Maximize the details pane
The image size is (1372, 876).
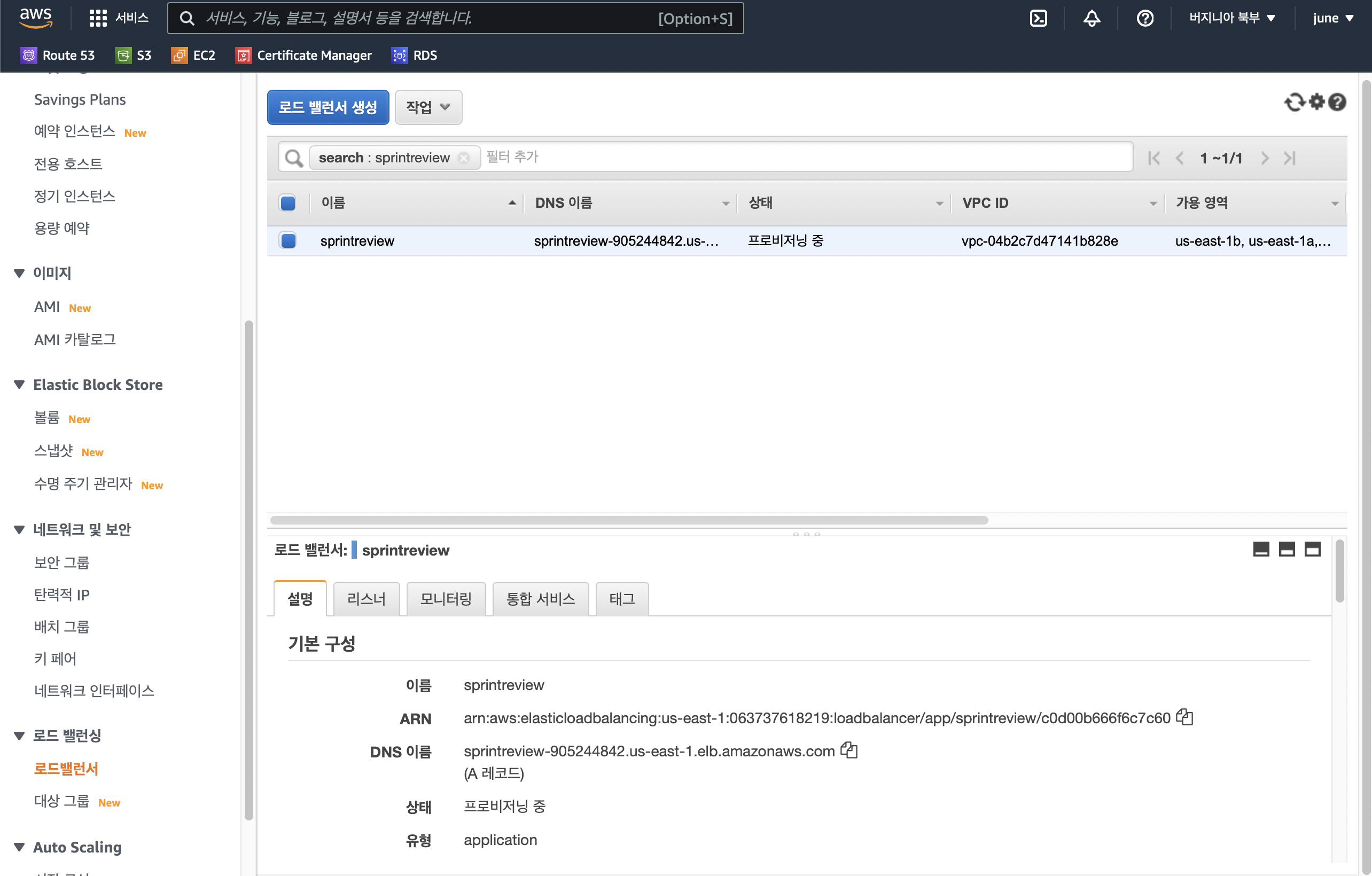click(1313, 549)
